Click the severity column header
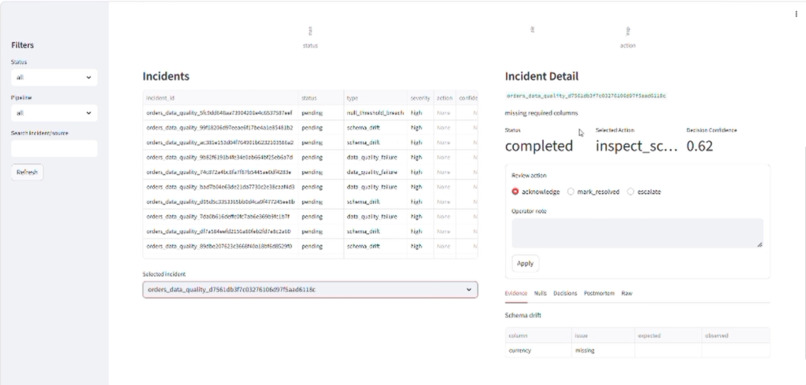This screenshot has height=385, width=806. point(420,98)
